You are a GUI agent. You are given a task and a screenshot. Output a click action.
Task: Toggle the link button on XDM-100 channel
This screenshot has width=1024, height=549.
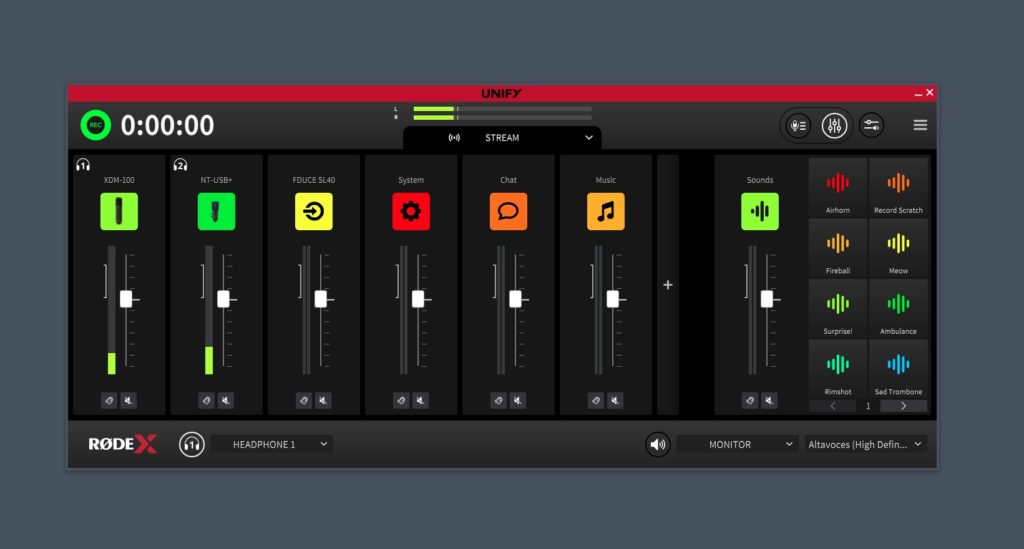tap(109, 400)
